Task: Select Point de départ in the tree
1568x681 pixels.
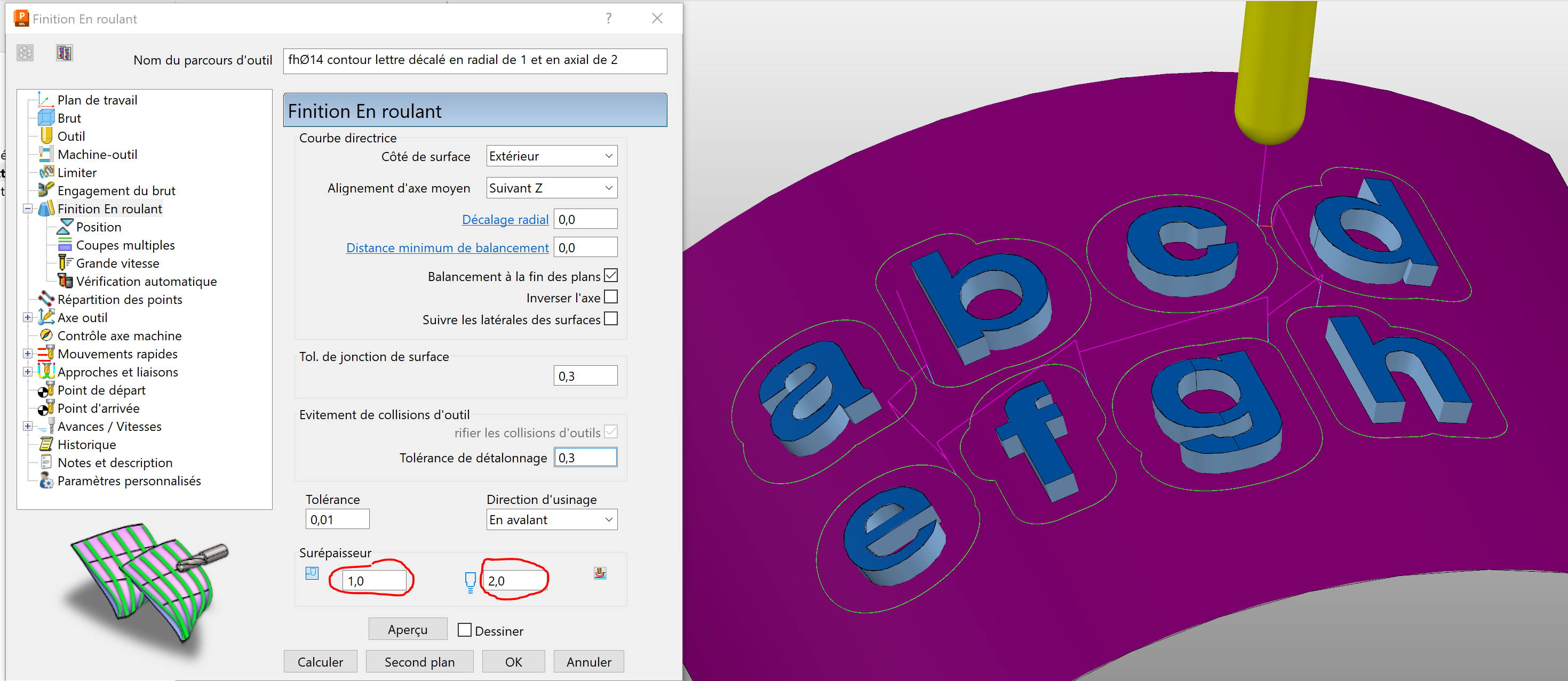Action: pyautogui.click(x=101, y=390)
